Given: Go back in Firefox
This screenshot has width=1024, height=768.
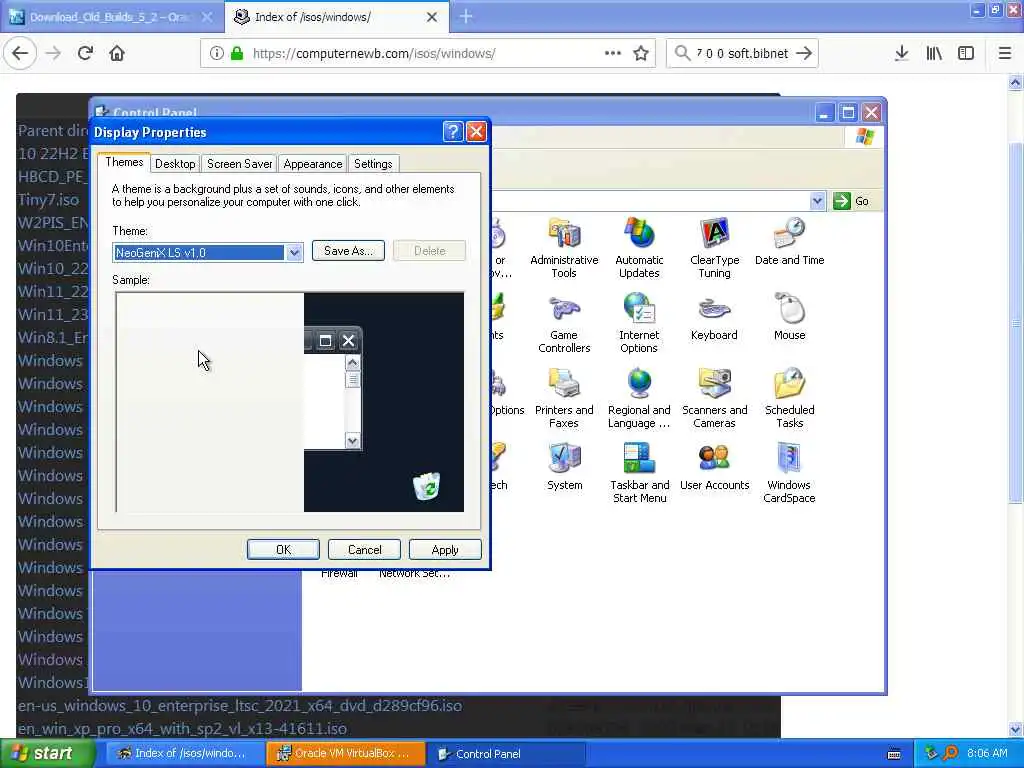Looking at the screenshot, I should (20, 53).
